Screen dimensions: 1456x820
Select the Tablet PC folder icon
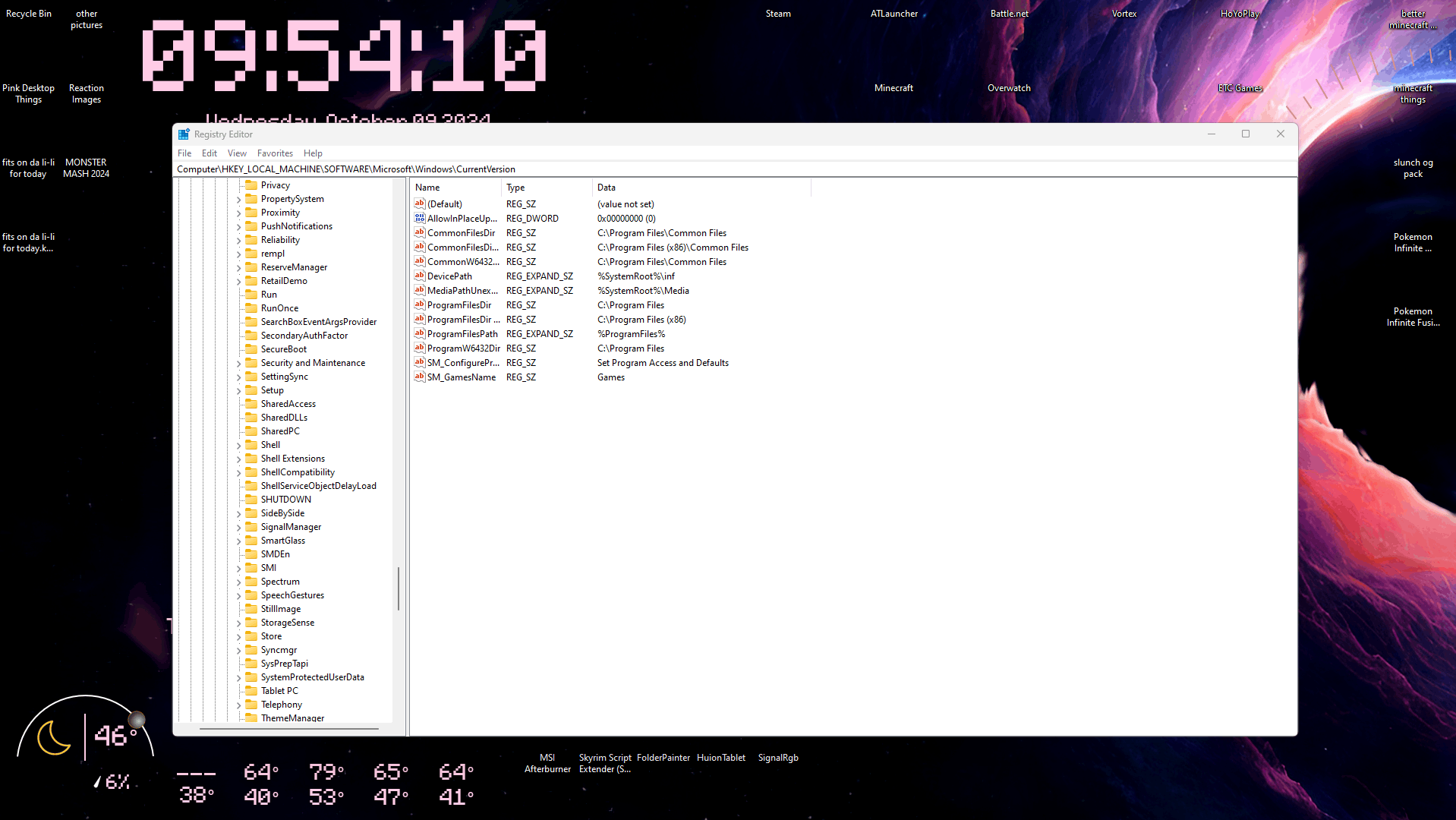(251, 691)
